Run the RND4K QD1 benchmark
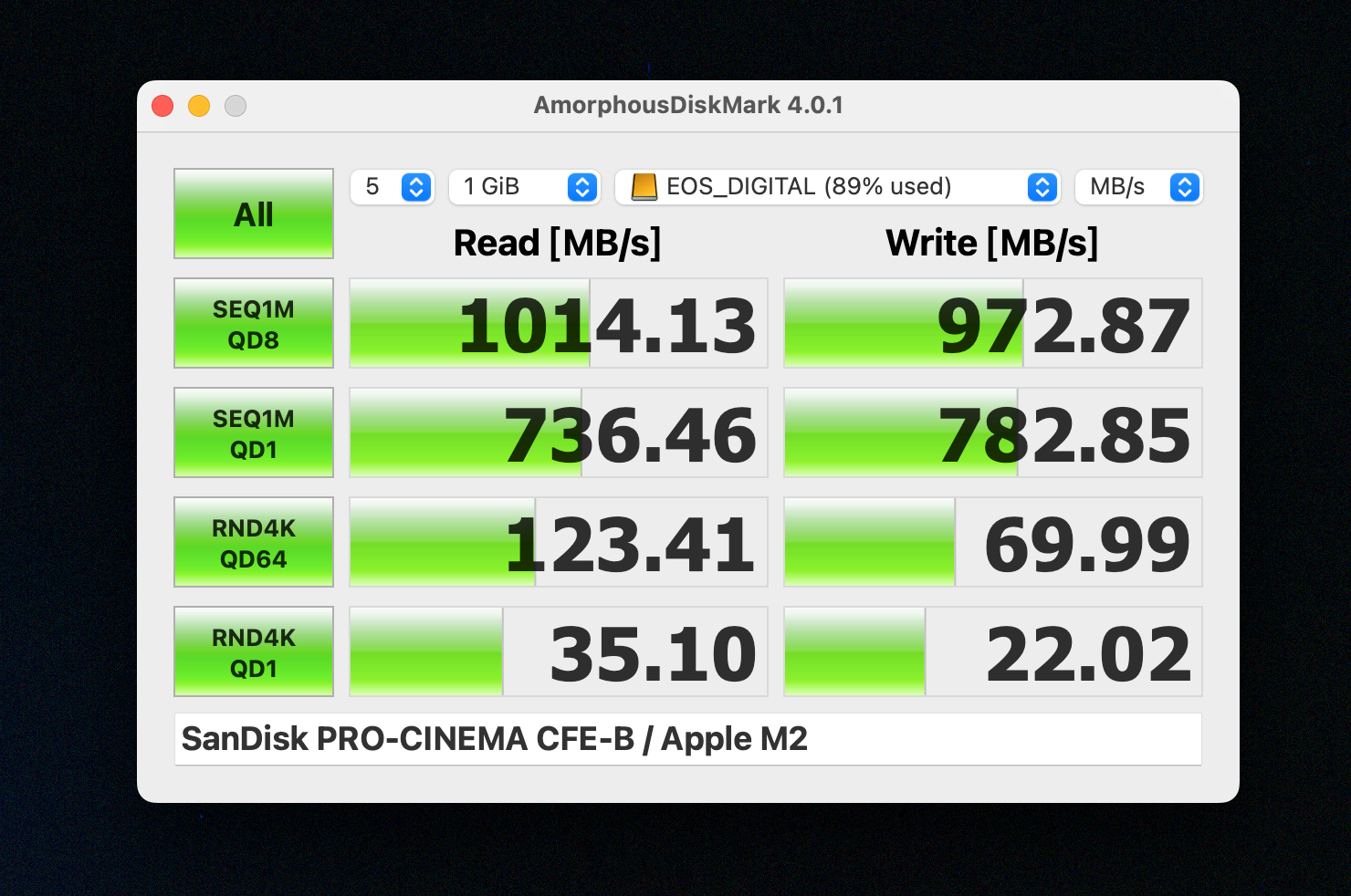Image resolution: width=1351 pixels, height=896 pixels. click(254, 651)
